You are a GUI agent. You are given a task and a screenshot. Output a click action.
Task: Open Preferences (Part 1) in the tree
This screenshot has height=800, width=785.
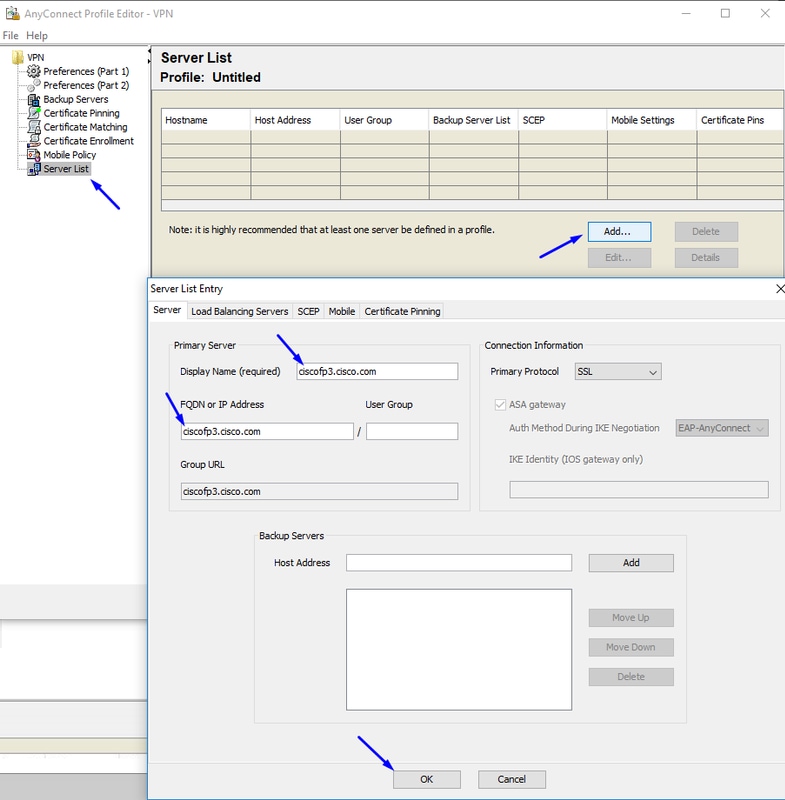86,71
